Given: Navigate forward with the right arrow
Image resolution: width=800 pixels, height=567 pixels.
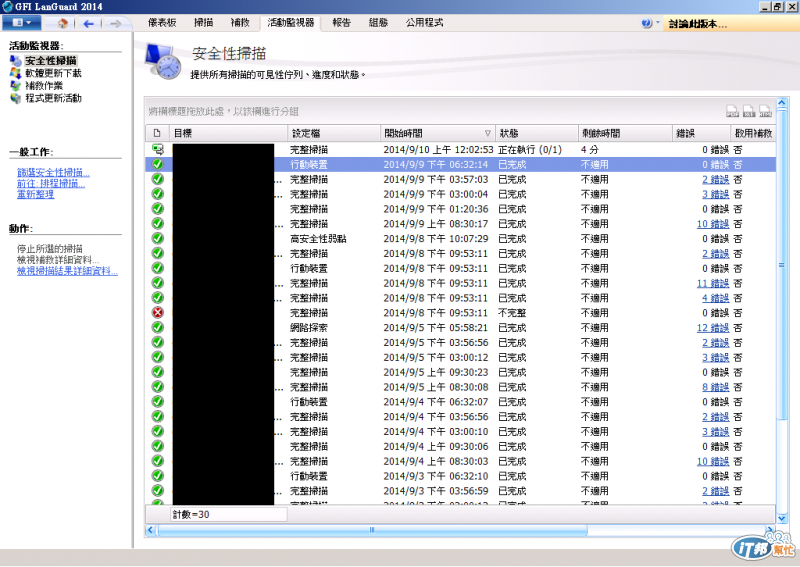Looking at the screenshot, I should pyautogui.click(x=116, y=23).
